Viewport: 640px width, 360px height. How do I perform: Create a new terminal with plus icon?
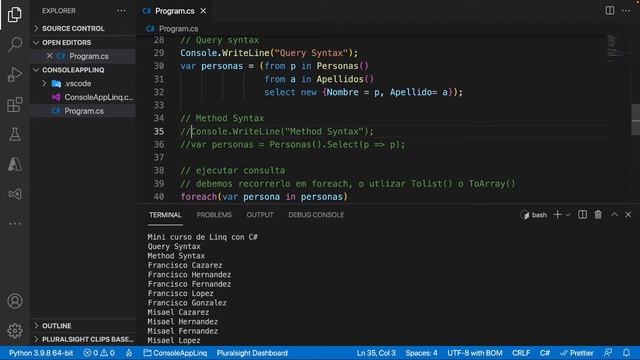[557, 215]
